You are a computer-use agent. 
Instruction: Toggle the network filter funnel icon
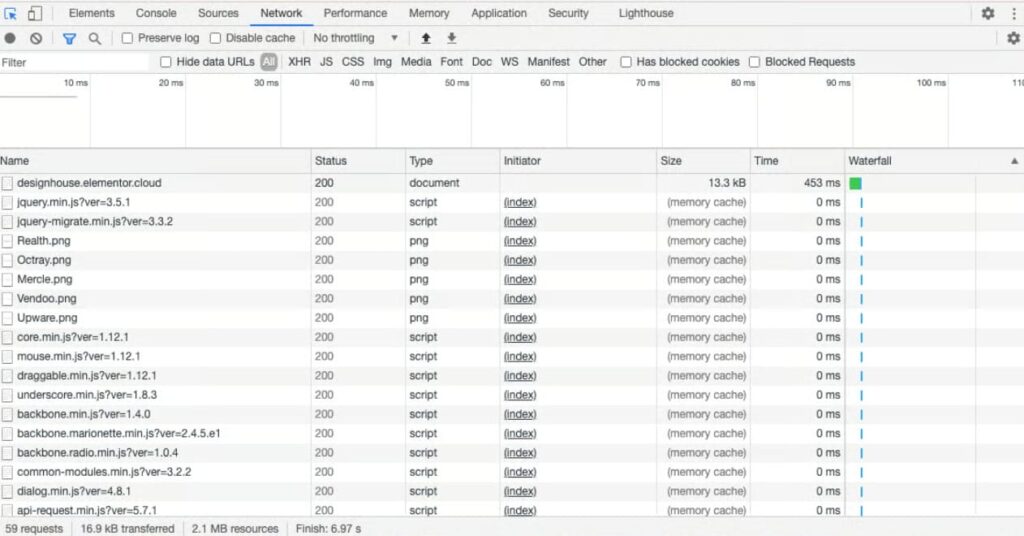coord(69,38)
